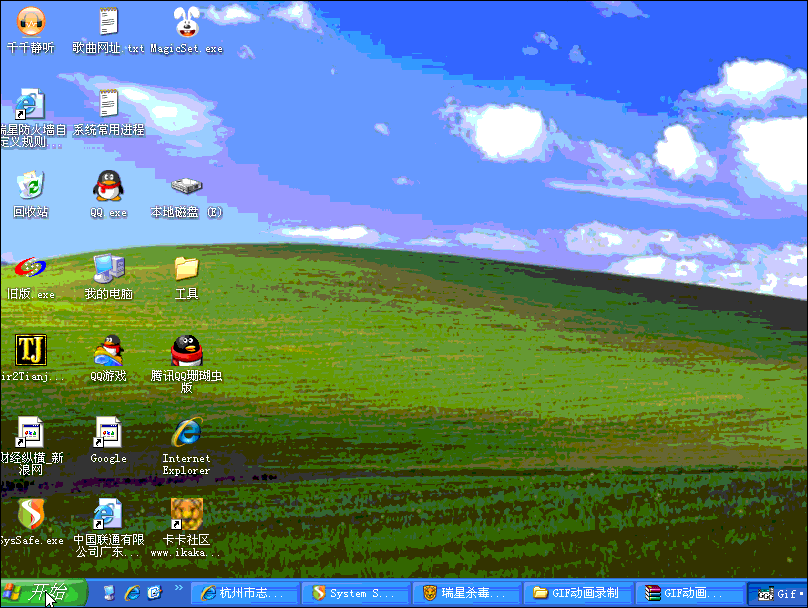The width and height of the screenshot is (808, 608).
Task: Switch to 瑞星杀毒 taskbar window
Action: click(468, 593)
